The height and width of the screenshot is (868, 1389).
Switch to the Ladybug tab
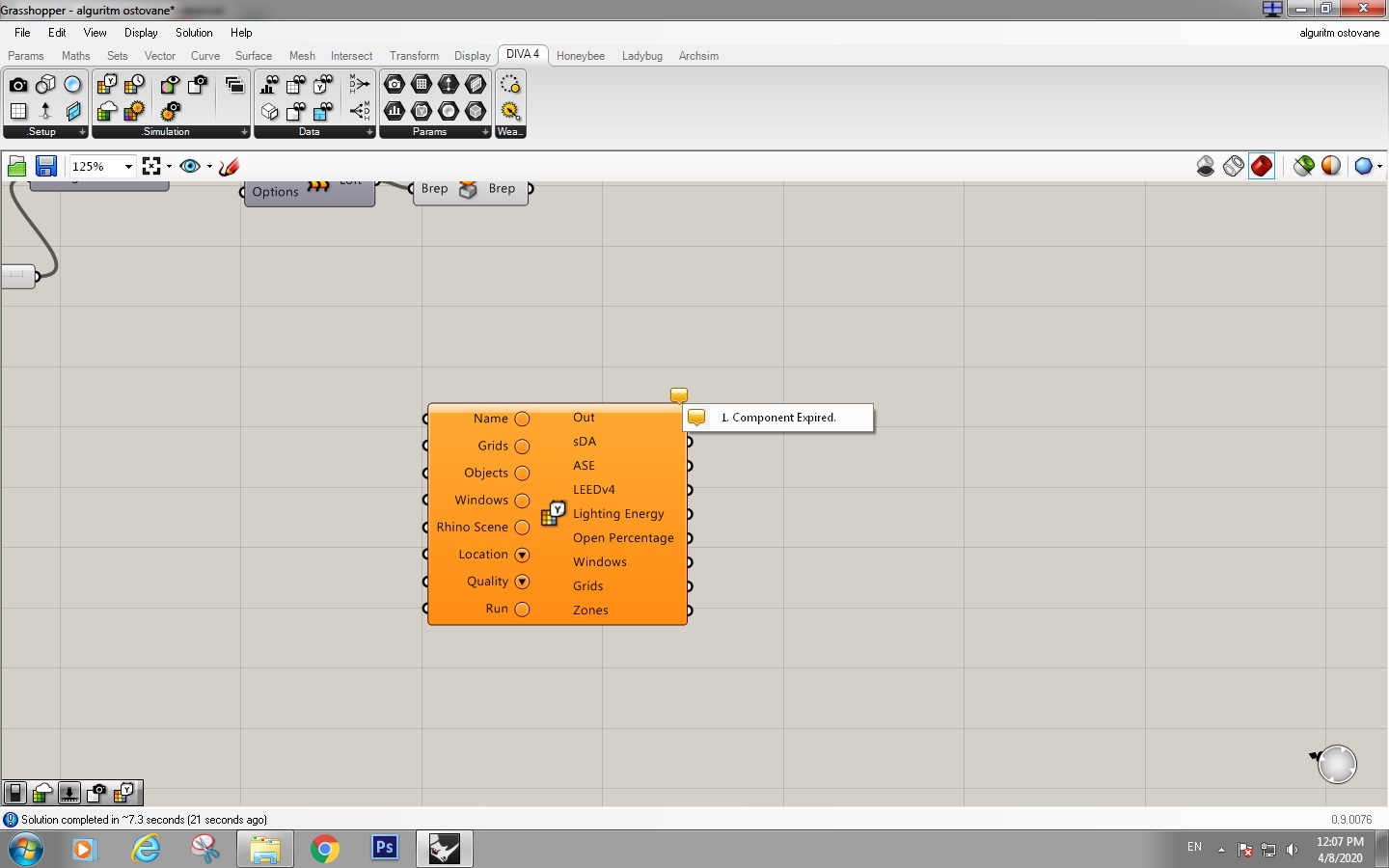(x=642, y=56)
